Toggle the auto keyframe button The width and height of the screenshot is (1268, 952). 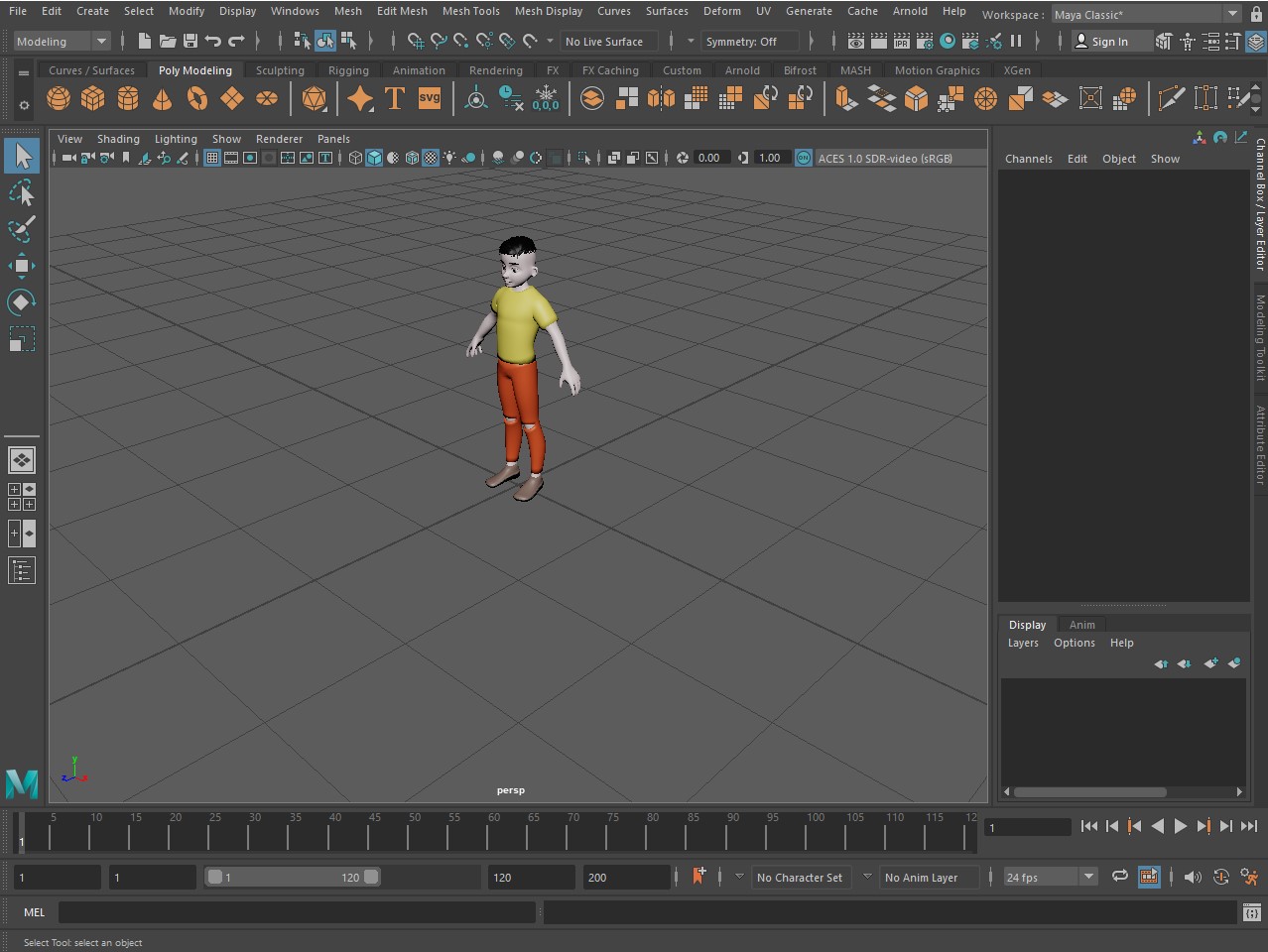(1221, 877)
